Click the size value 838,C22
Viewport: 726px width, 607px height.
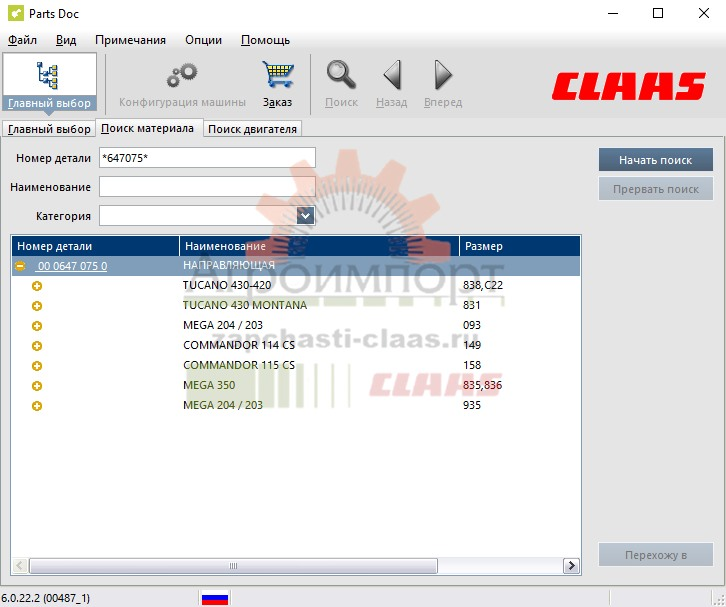pos(483,285)
